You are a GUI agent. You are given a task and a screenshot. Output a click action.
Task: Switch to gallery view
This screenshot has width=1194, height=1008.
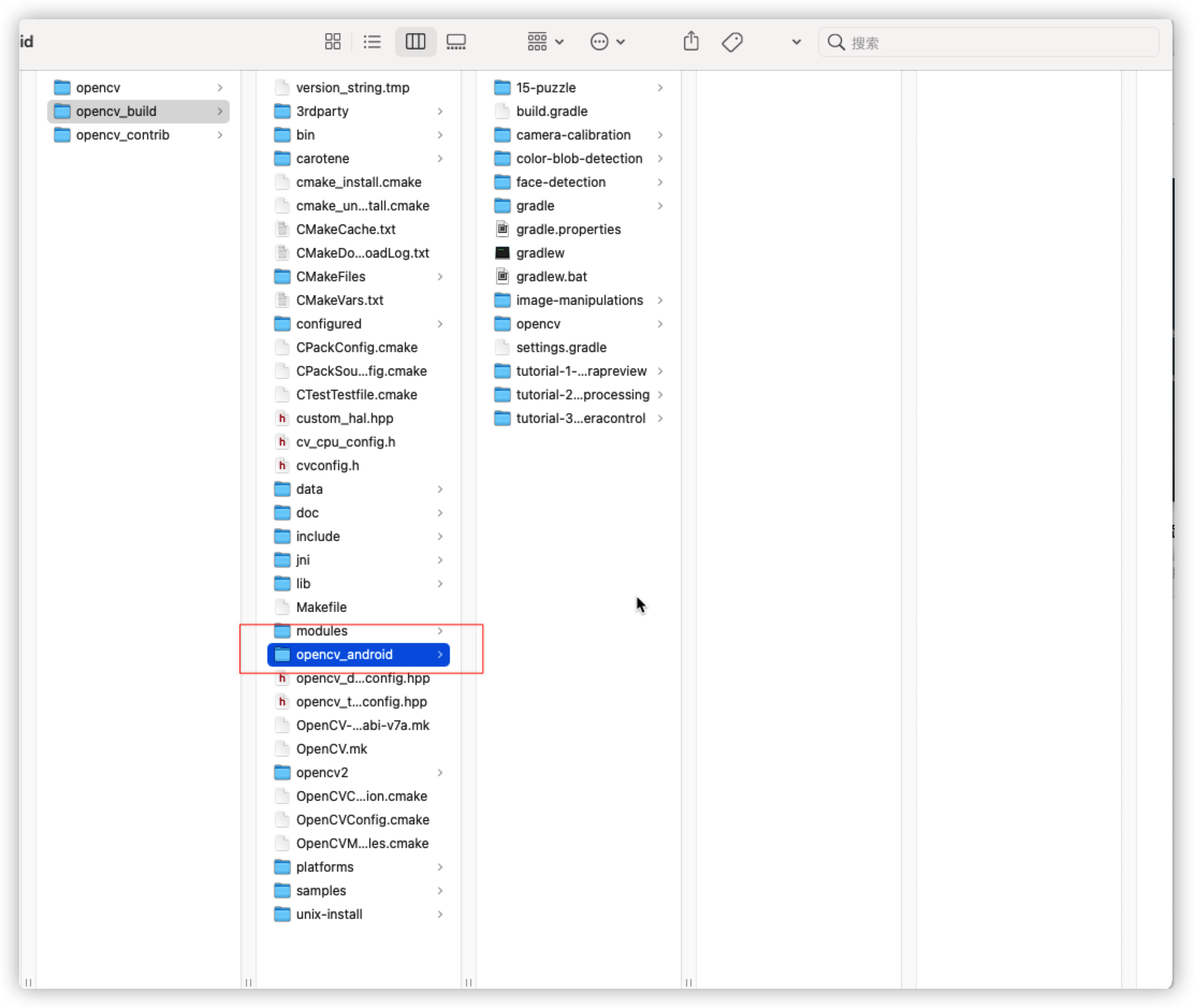(456, 42)
